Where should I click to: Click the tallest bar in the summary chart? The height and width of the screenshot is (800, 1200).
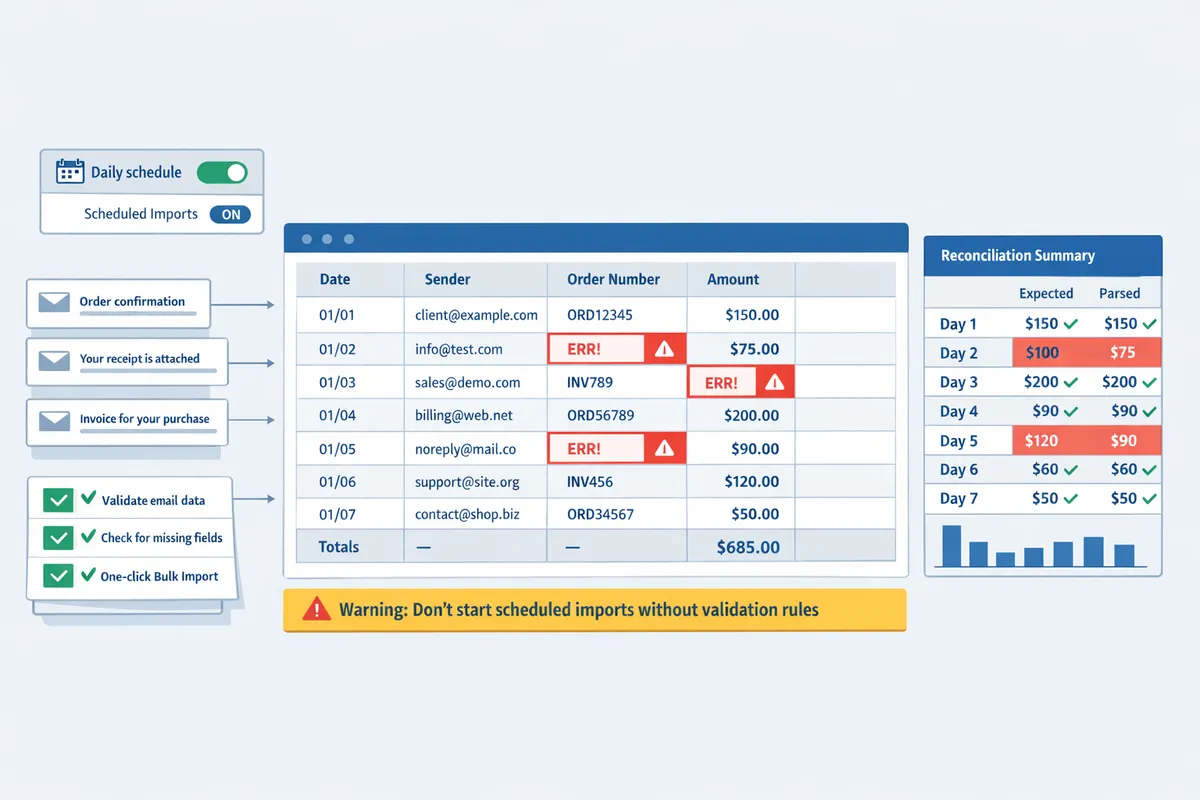click(951, 546)
